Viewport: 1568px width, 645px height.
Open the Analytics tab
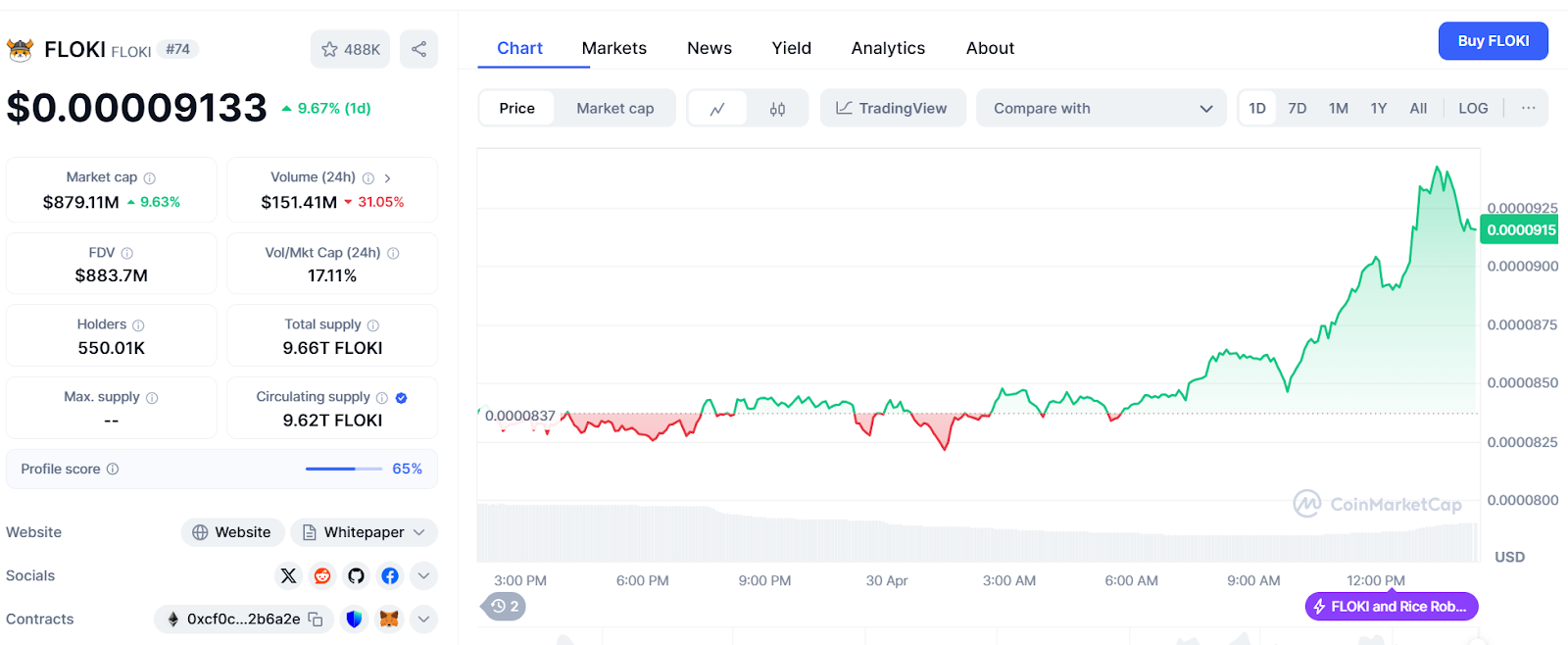click(x=888, y=48)
